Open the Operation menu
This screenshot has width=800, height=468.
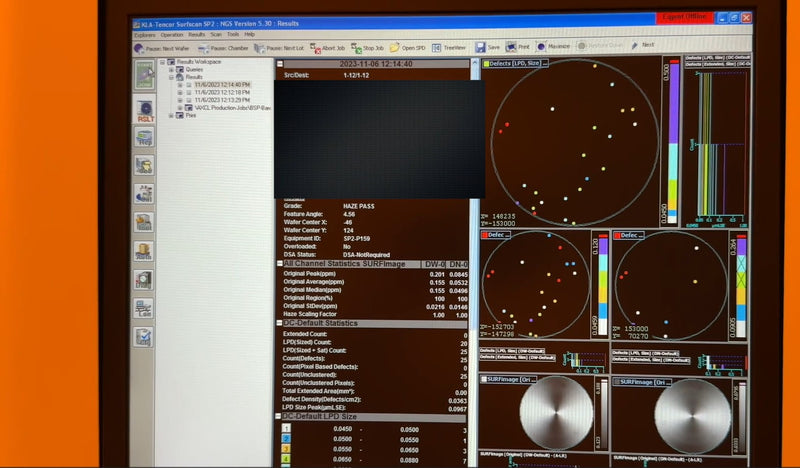pos(172,34)
